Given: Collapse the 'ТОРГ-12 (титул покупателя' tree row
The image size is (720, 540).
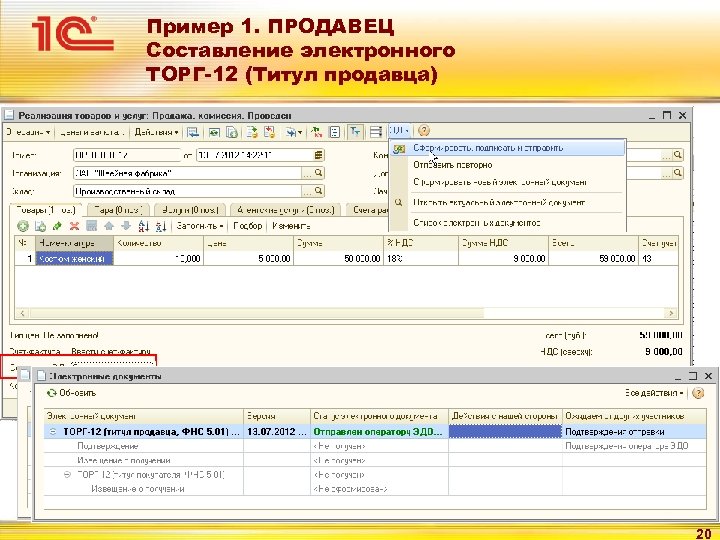Looking at the screenshot, I should 67,475.
